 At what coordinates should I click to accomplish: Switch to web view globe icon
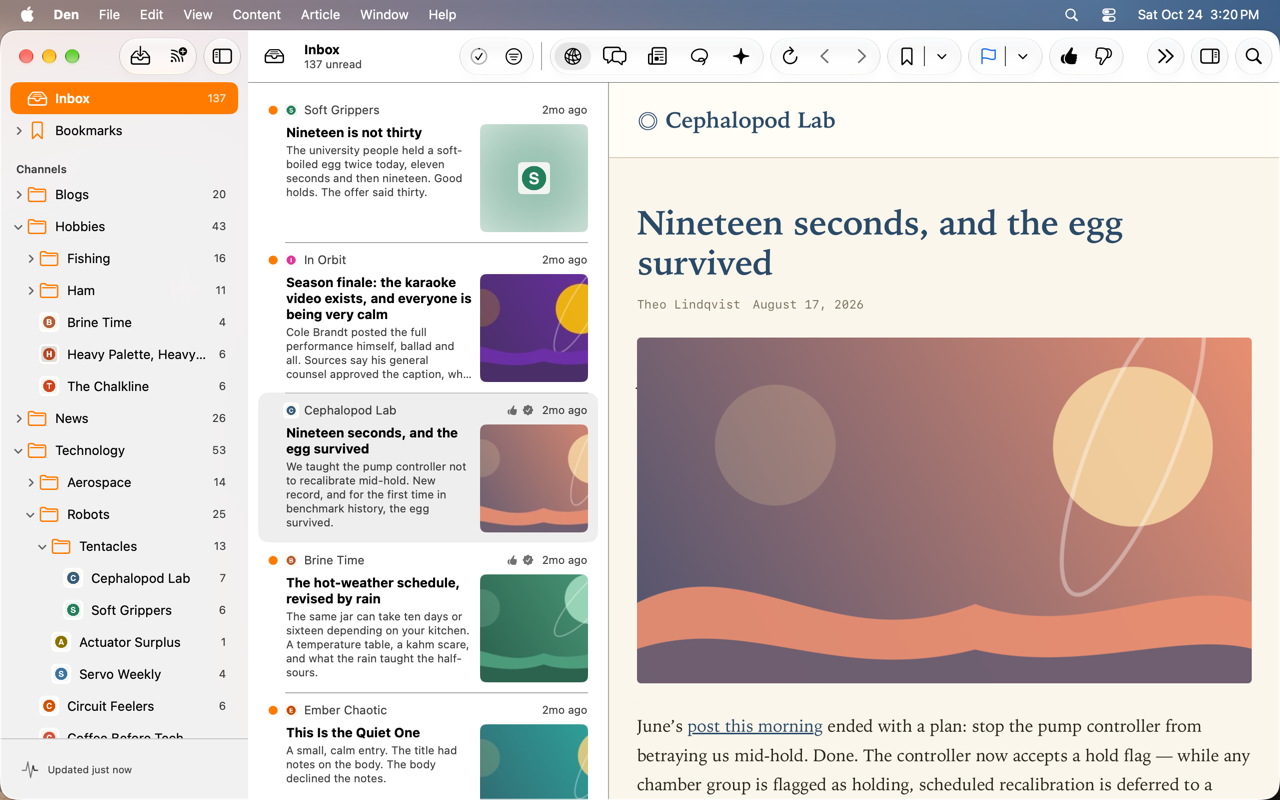point(573,57)
